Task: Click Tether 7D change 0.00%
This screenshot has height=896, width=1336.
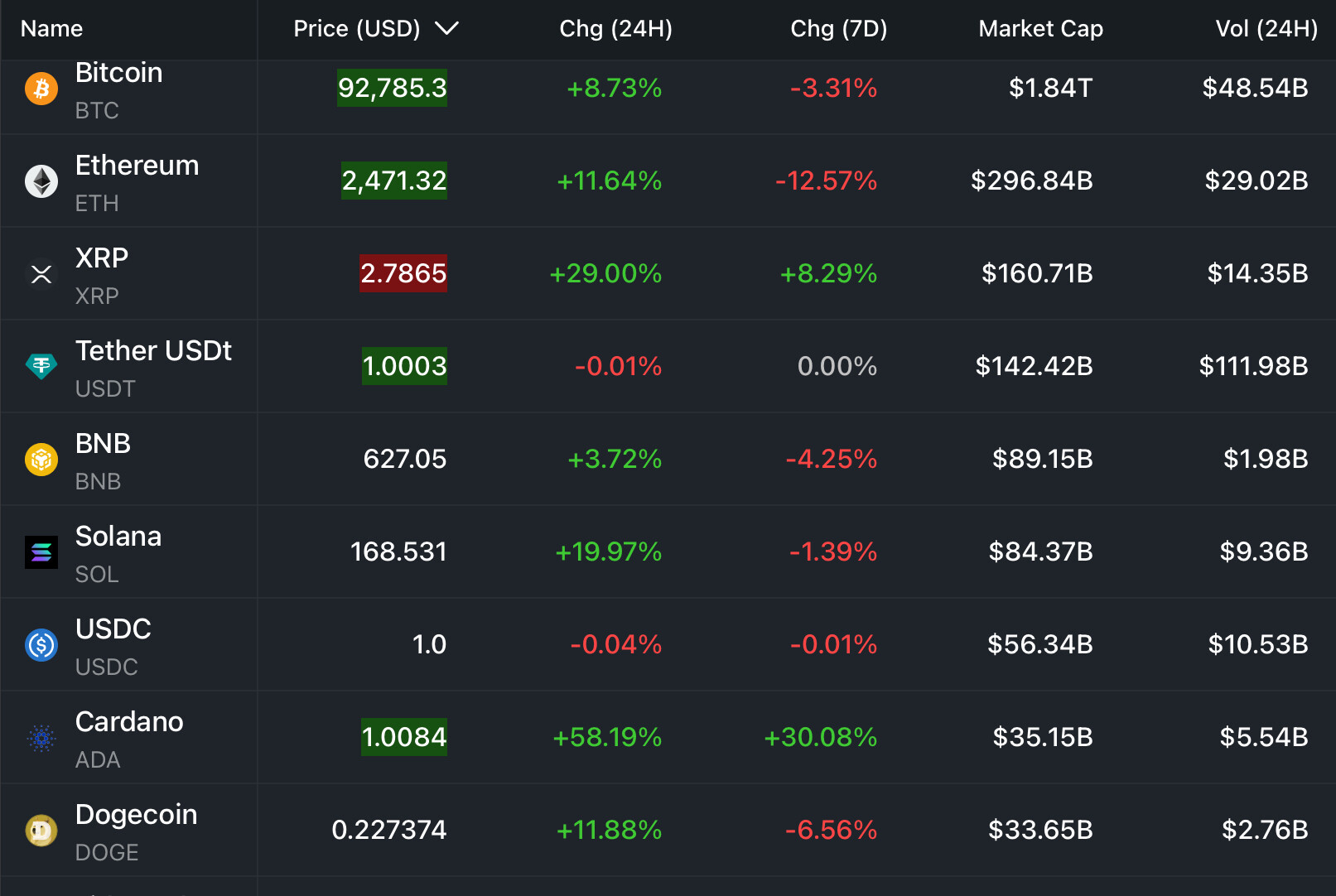Action: [837, 366]
